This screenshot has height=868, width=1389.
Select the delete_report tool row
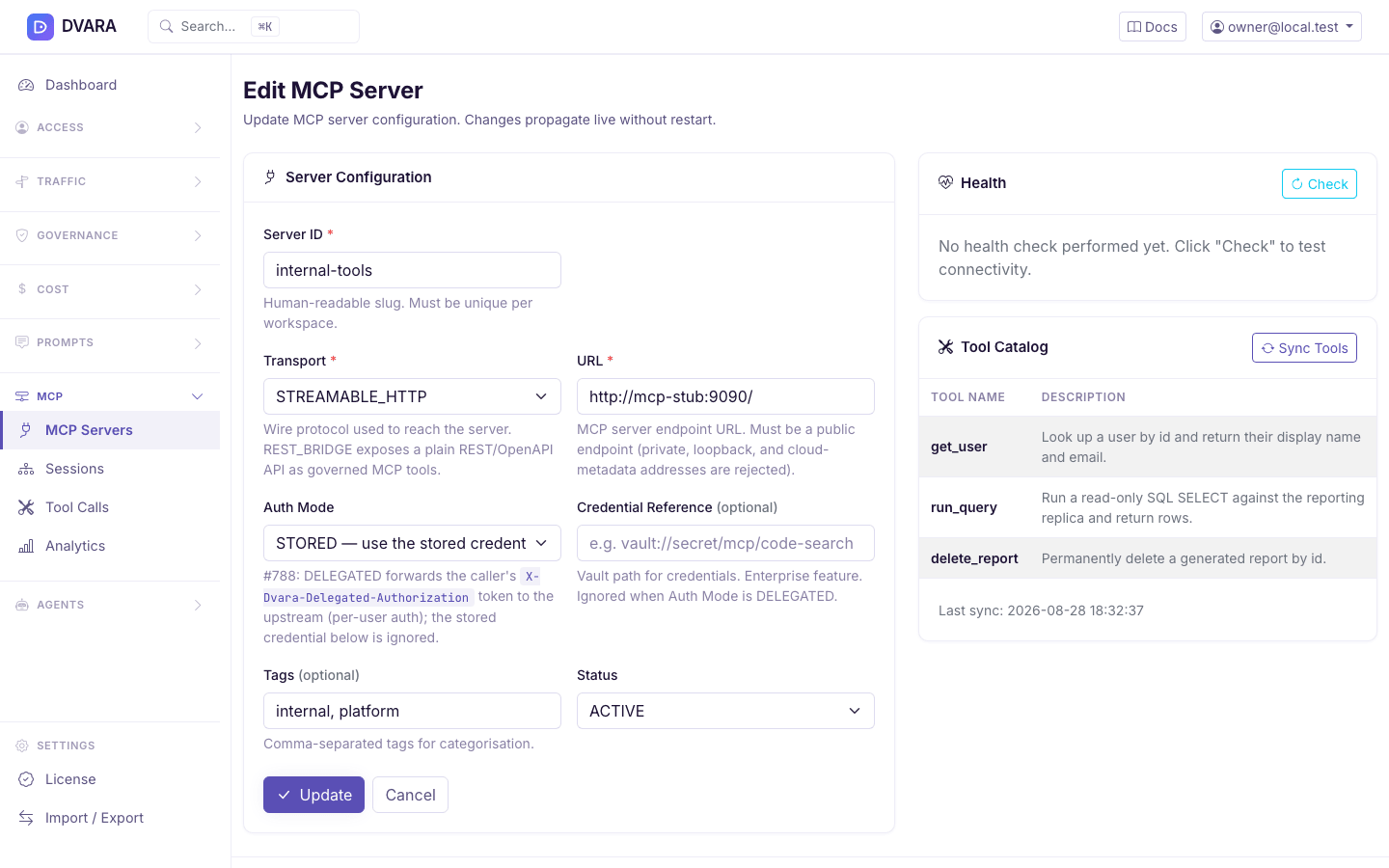click(1148, 558)
